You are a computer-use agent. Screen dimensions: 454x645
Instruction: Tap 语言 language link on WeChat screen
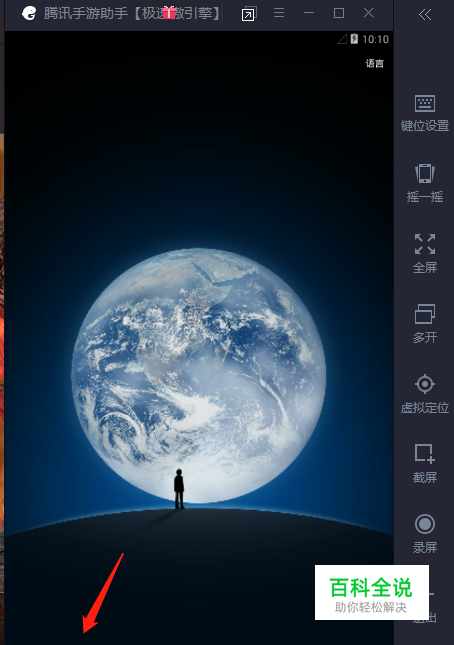pos(375,63)
